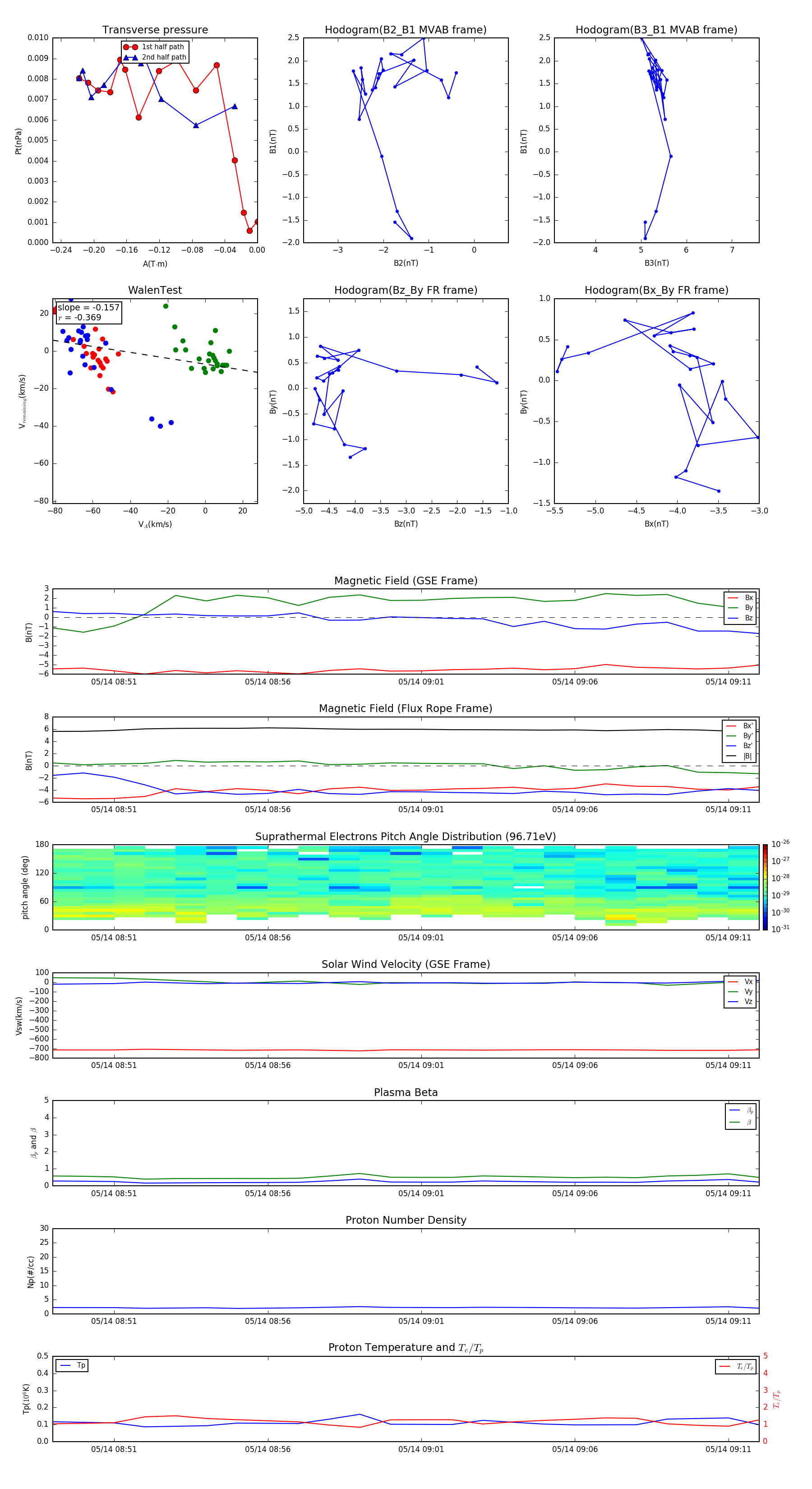Click the Bz legend entry in GSE magnetic field
Viewport: 812px width, 1489px height.
click(x=741, y=618)
